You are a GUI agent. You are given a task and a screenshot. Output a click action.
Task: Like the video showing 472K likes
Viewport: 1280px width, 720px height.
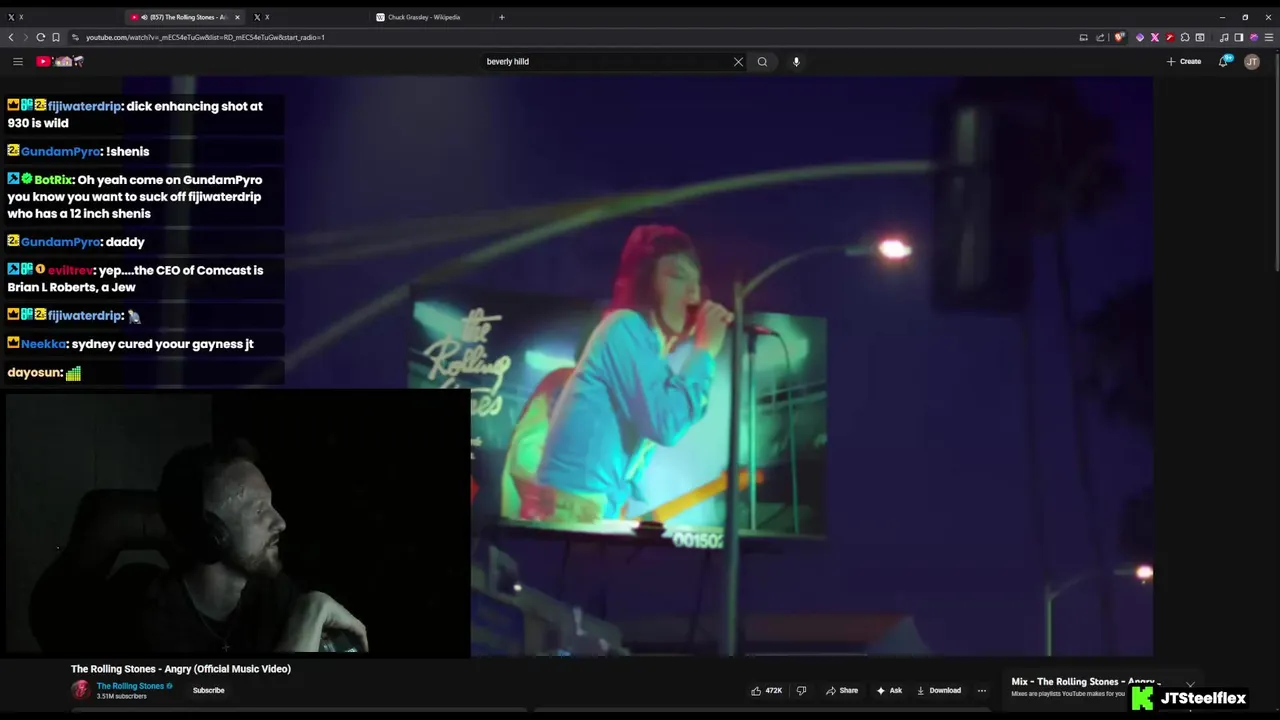(x=767, y=690)
